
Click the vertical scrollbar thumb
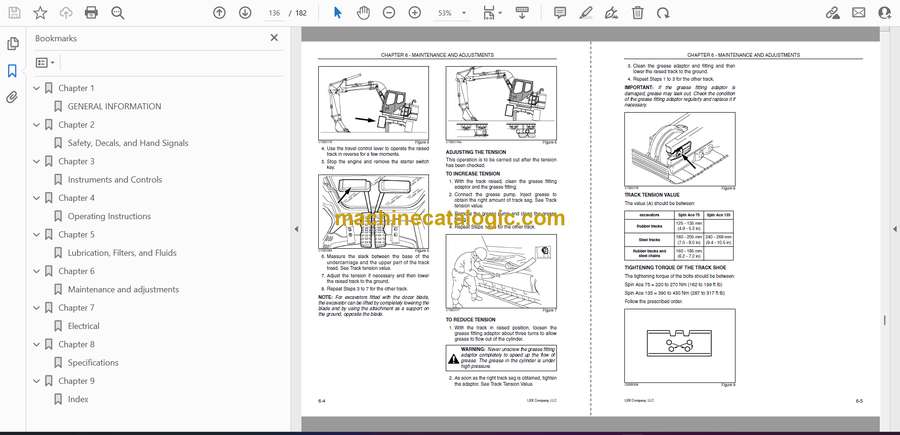click(885, 321)
